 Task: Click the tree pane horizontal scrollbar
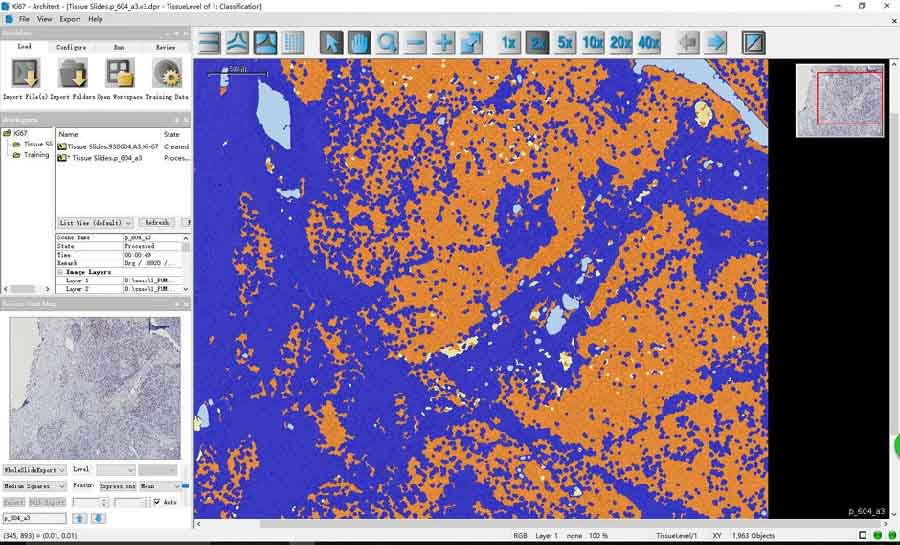pos(27,289)
